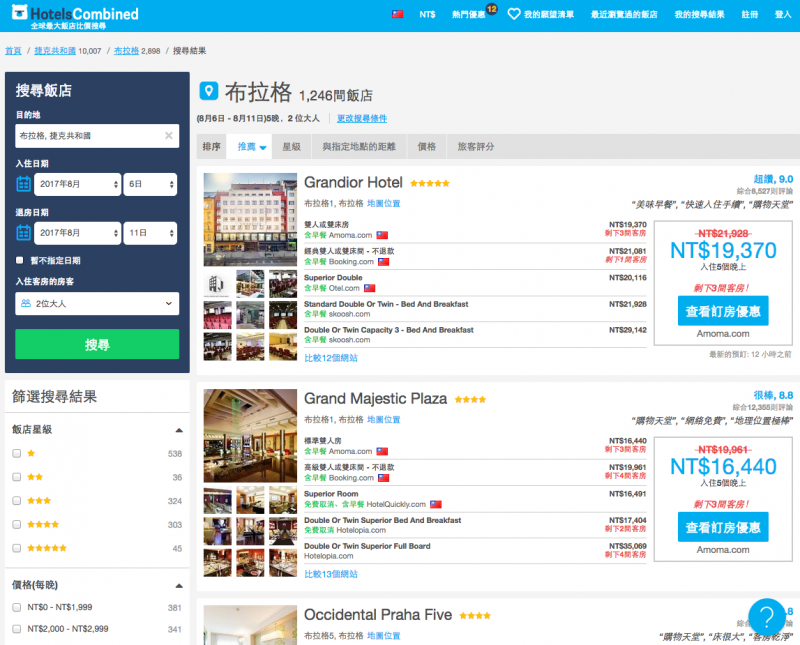Open the wishlist heart icon
The height and width of the screenshot is (645, 800).
(x=514, y=14)
